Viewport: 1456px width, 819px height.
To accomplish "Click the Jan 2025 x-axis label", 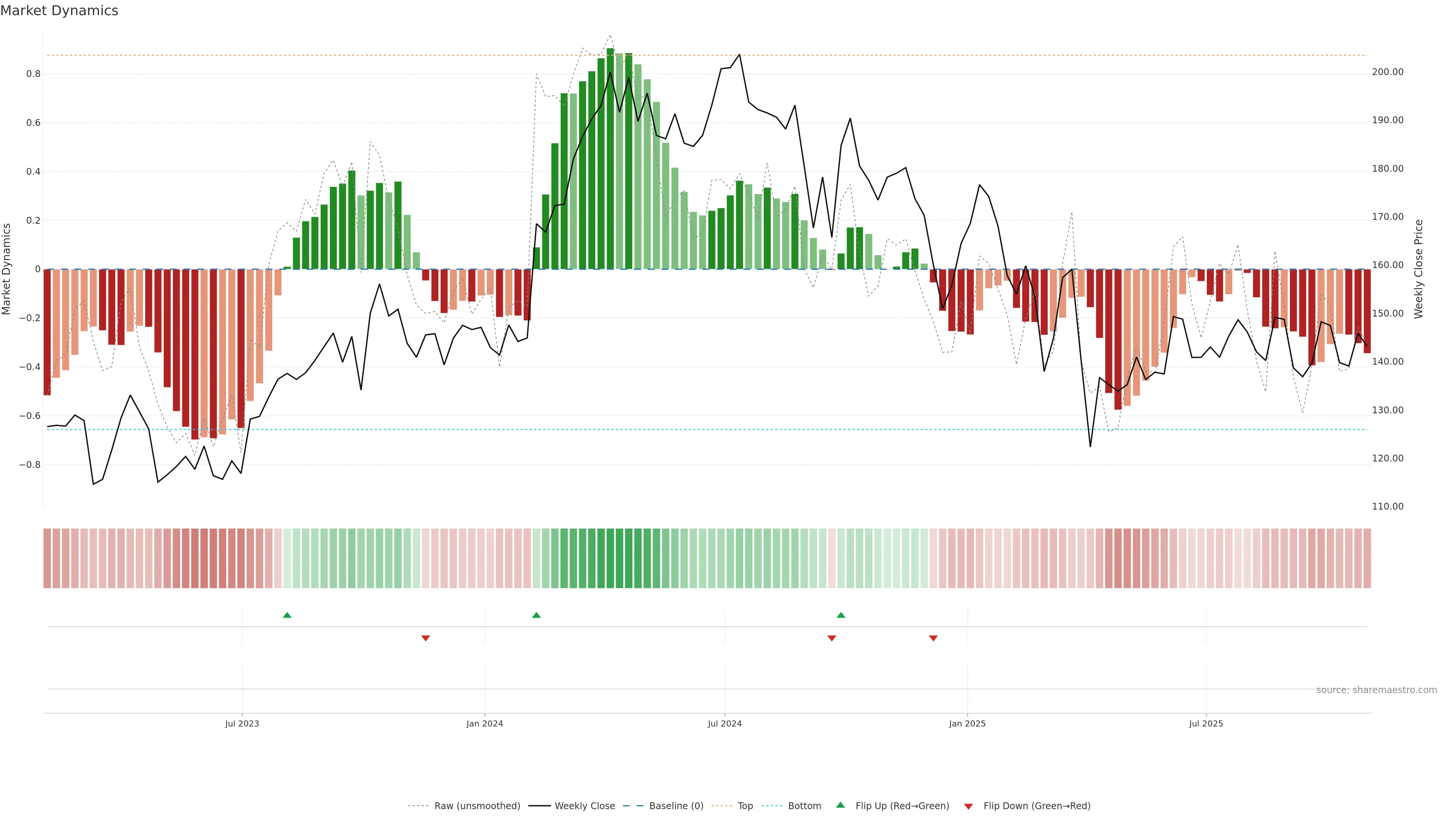I will (967, 723).
